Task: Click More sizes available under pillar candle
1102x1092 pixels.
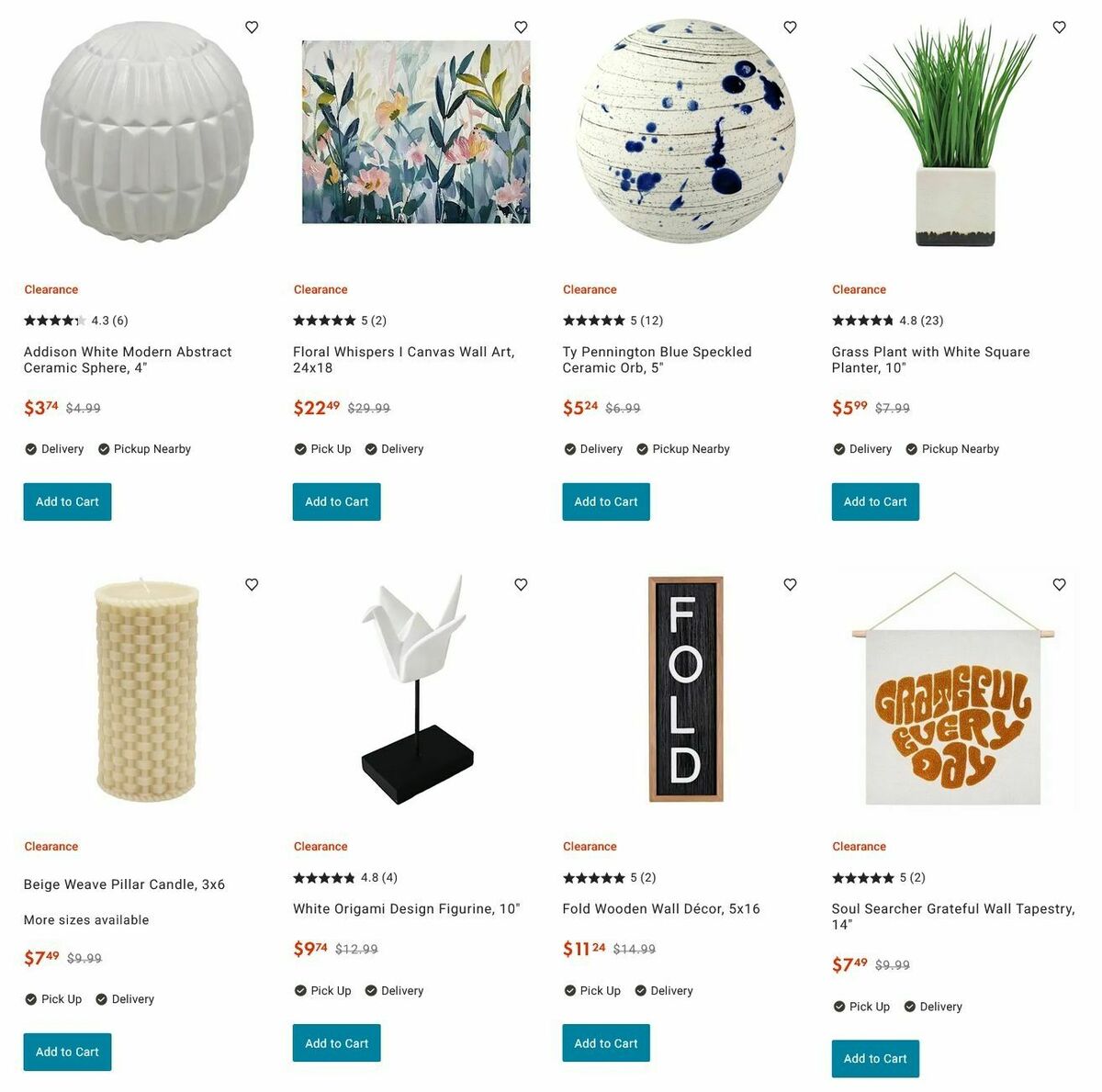Action: pos(86,920)
